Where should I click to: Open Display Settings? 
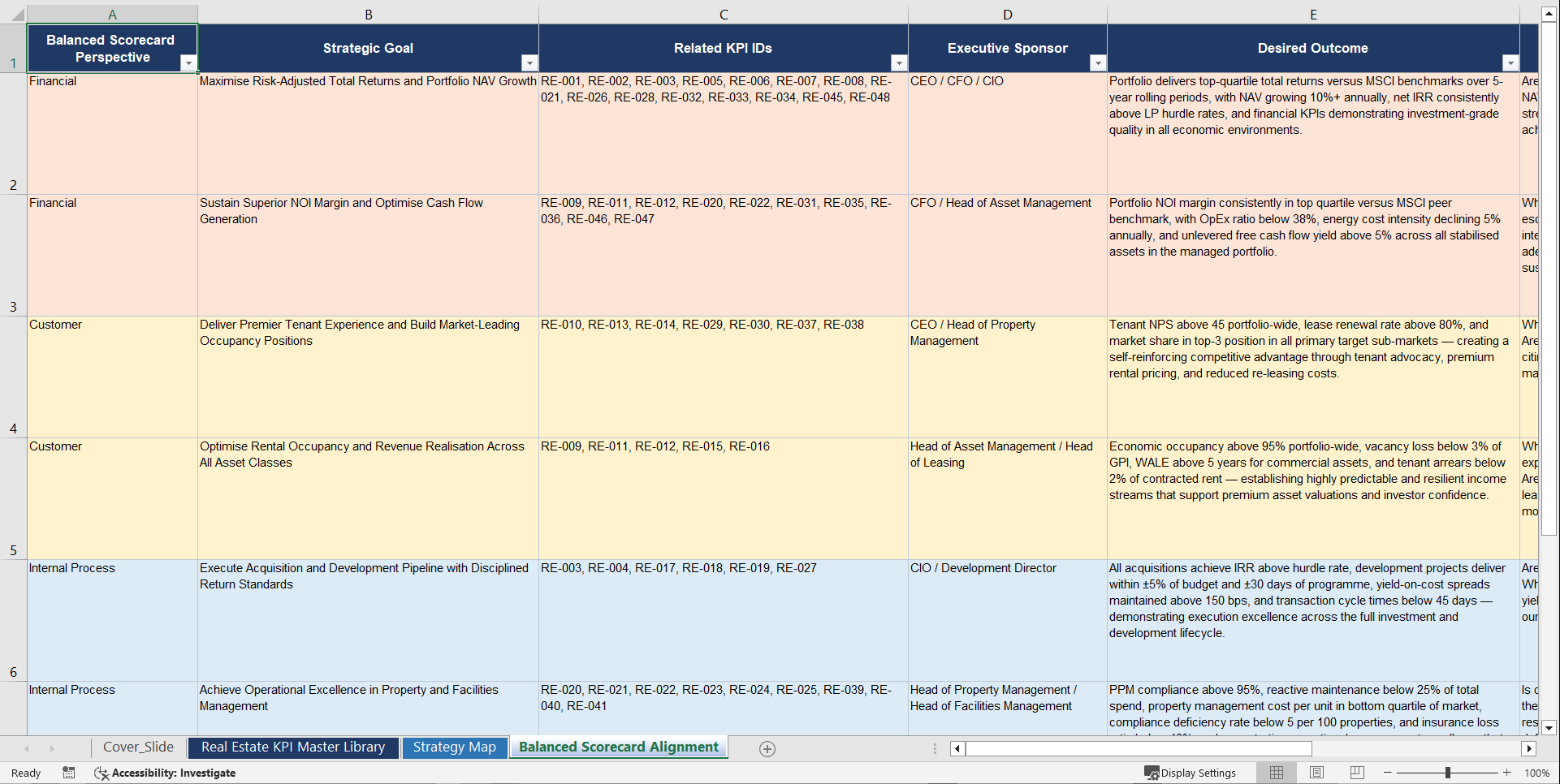click(1191, 773)
